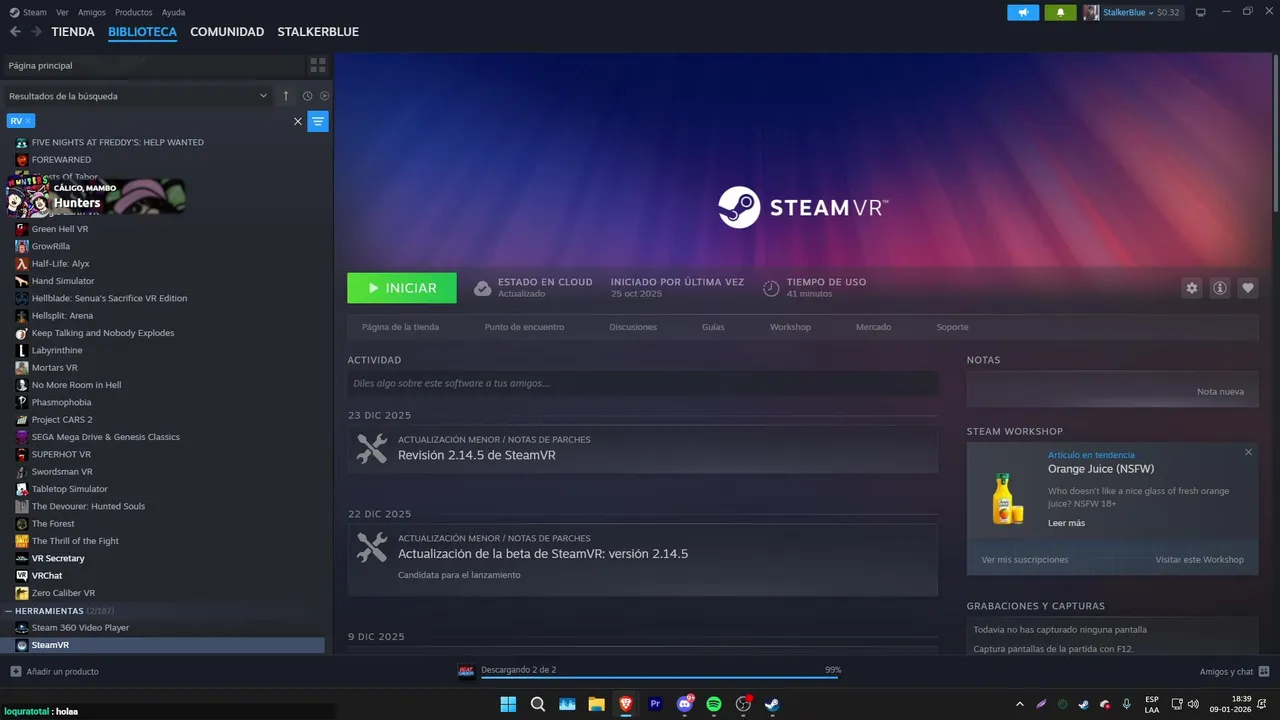This screenshot has width=1280, height=720.
Task: Select the BIBLIOTECA section
Action: pos(143,32)
